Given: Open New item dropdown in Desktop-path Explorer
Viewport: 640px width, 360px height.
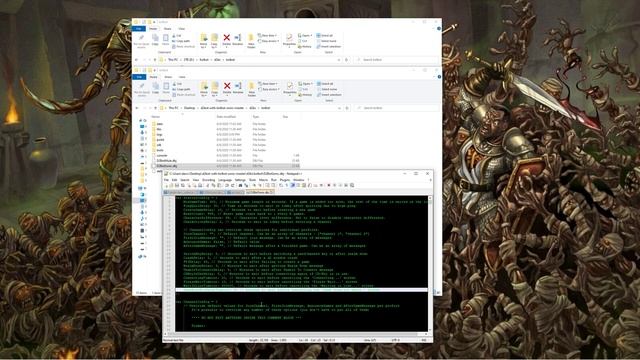Looking at the screenshot, I should 269,84.
